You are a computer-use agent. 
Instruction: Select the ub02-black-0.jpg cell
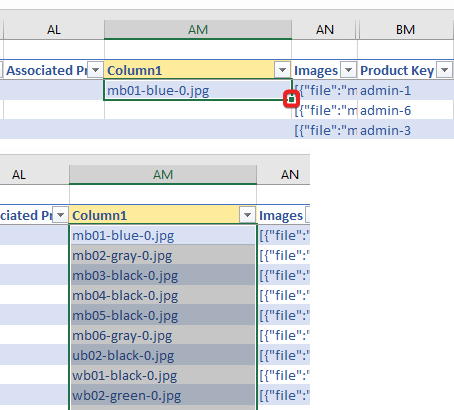point(163,355)
